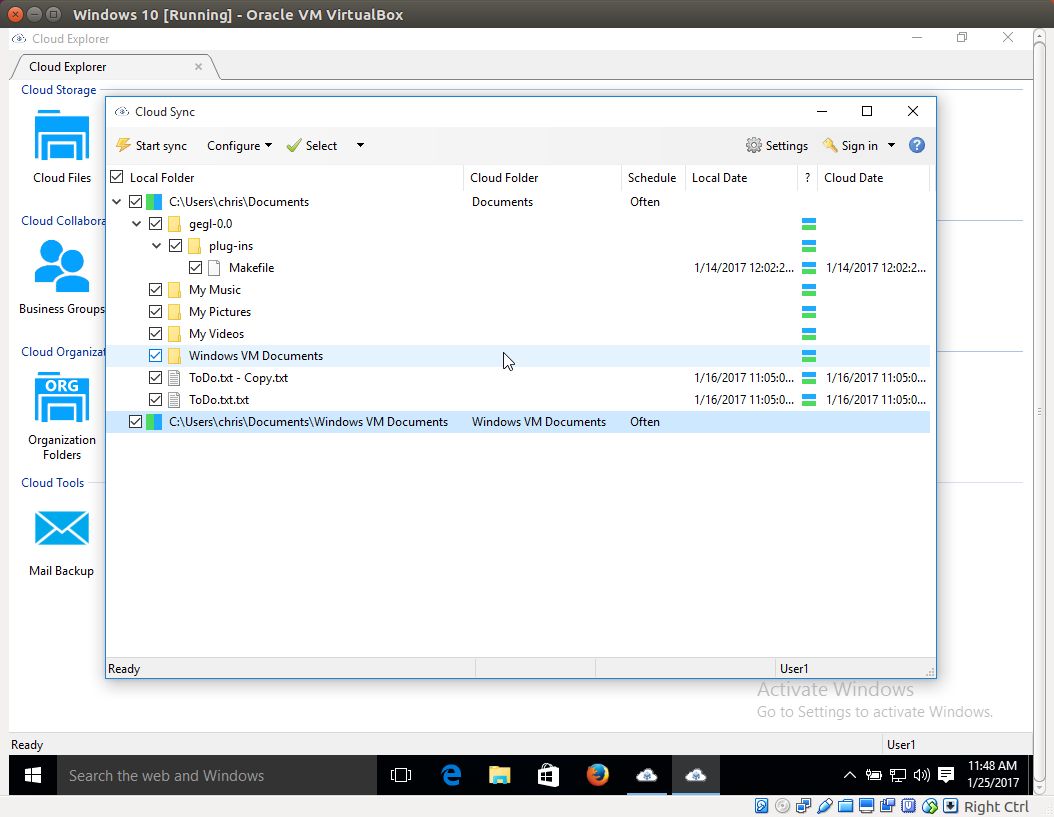The width and height of the screenshot is (1054, 817).
Task: Collapse plug-ins tree node
Action: [157, 246]
